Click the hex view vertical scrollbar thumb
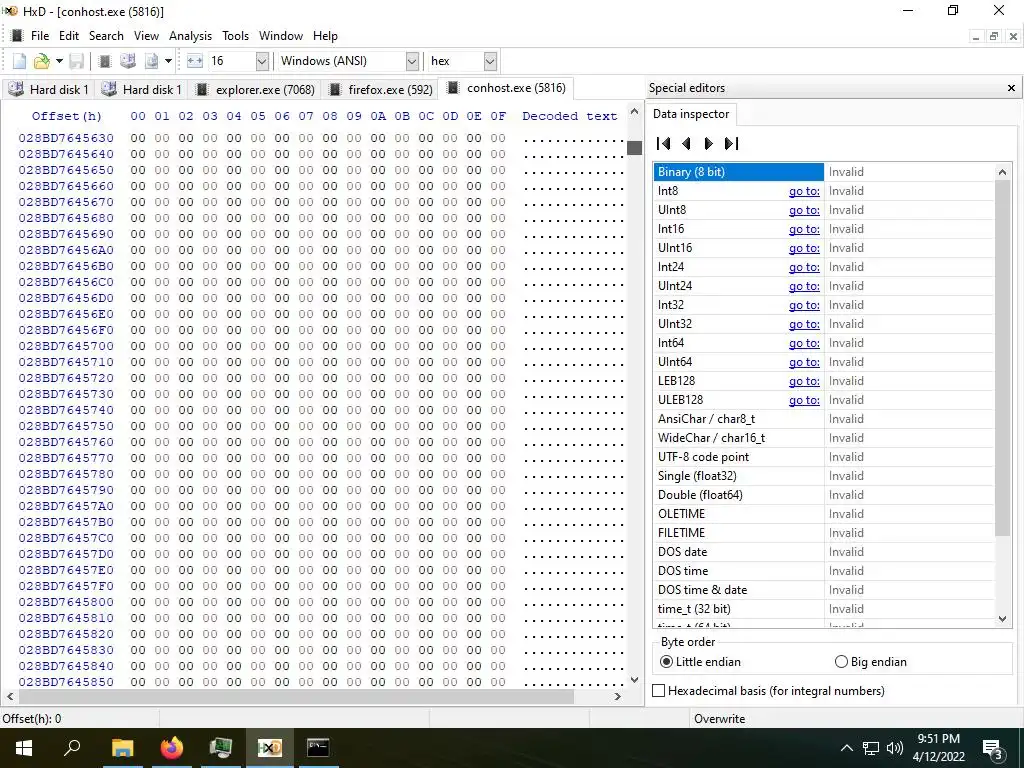Viewport: 1024px width, 768px height. coord(634,148)
